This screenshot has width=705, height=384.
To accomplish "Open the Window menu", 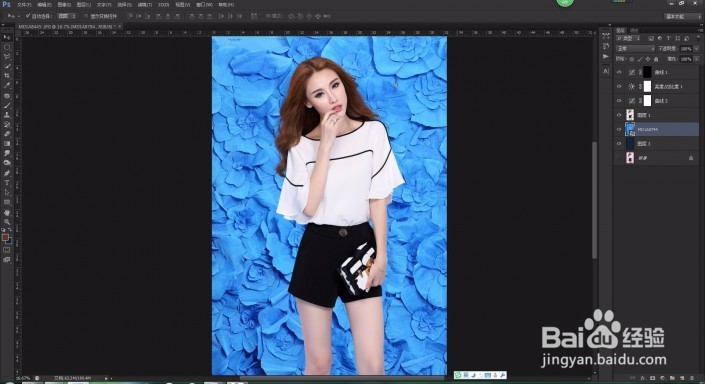I will tap(204, 4).
